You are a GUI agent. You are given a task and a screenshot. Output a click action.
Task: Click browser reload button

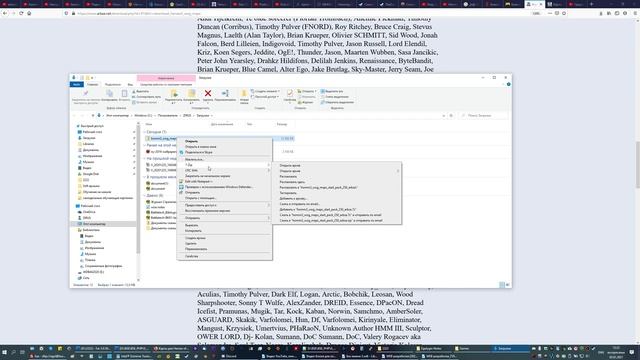21,13
